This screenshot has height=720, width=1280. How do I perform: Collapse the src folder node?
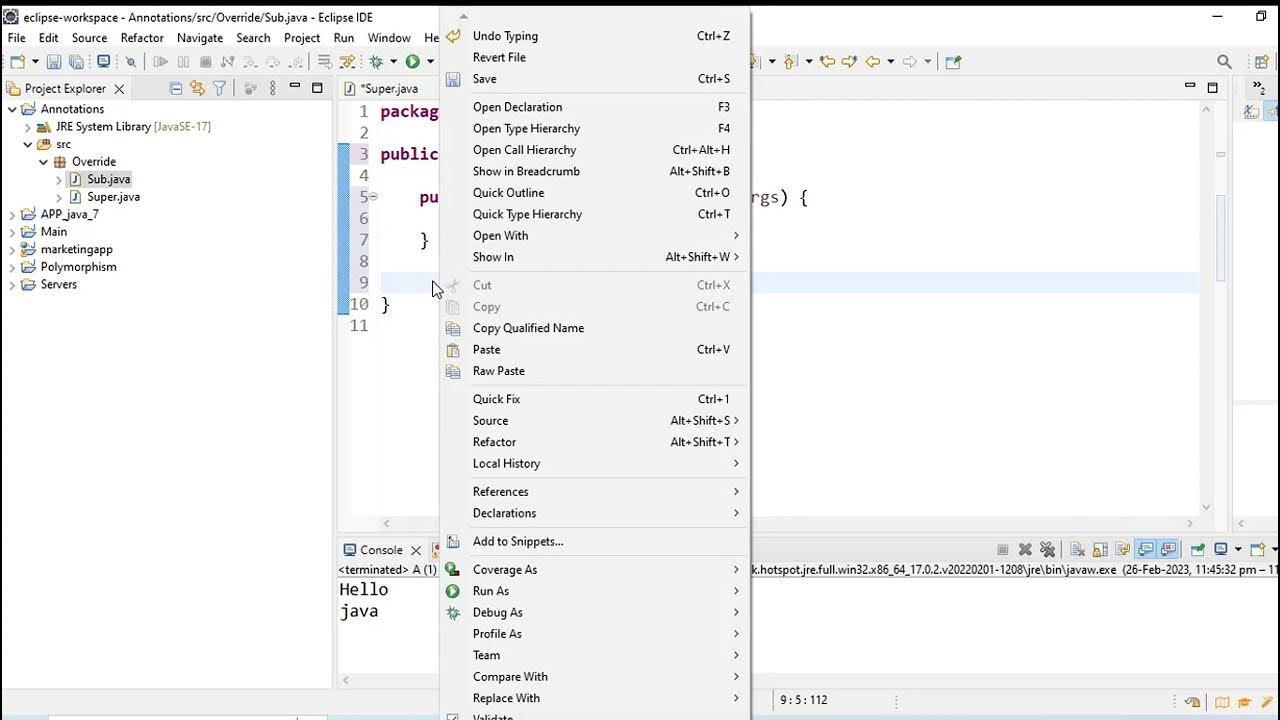coord(28,144)
